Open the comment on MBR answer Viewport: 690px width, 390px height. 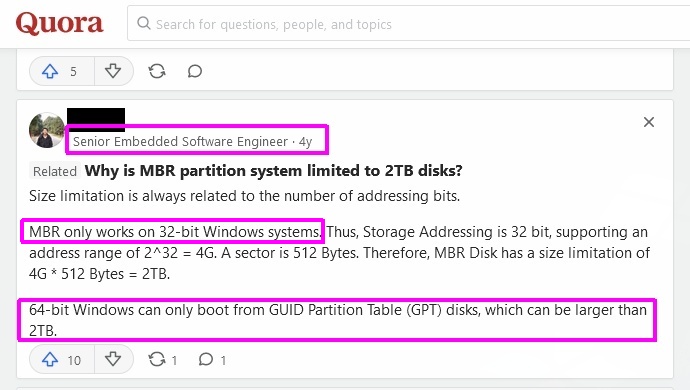(x=212, y=360)
